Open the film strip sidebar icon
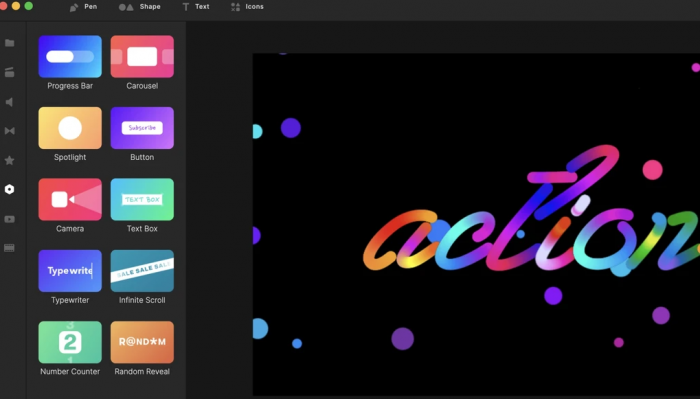 (9, 248)
